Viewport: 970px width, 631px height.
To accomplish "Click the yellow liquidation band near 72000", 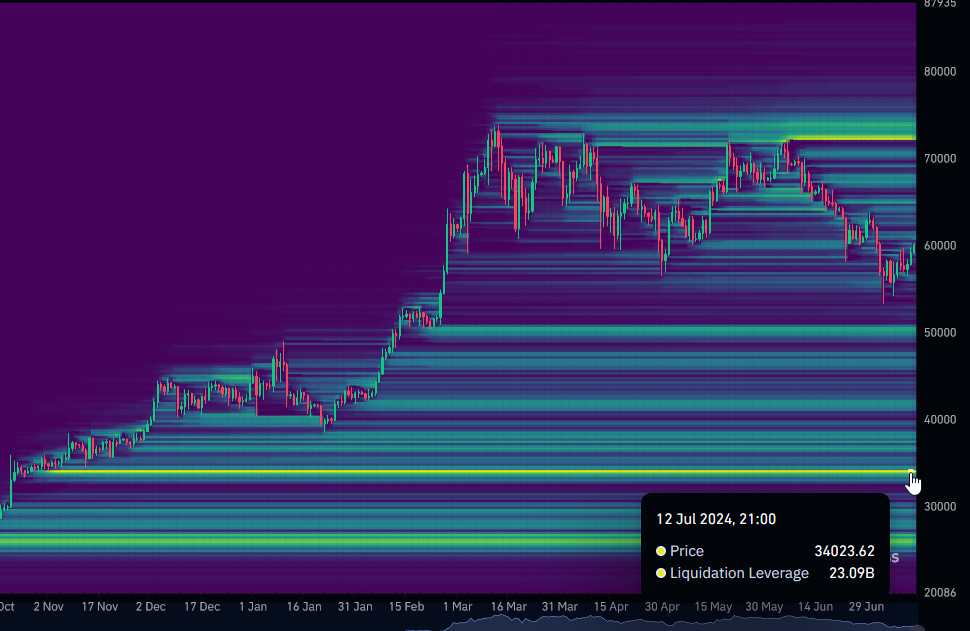I will point(852,138).
